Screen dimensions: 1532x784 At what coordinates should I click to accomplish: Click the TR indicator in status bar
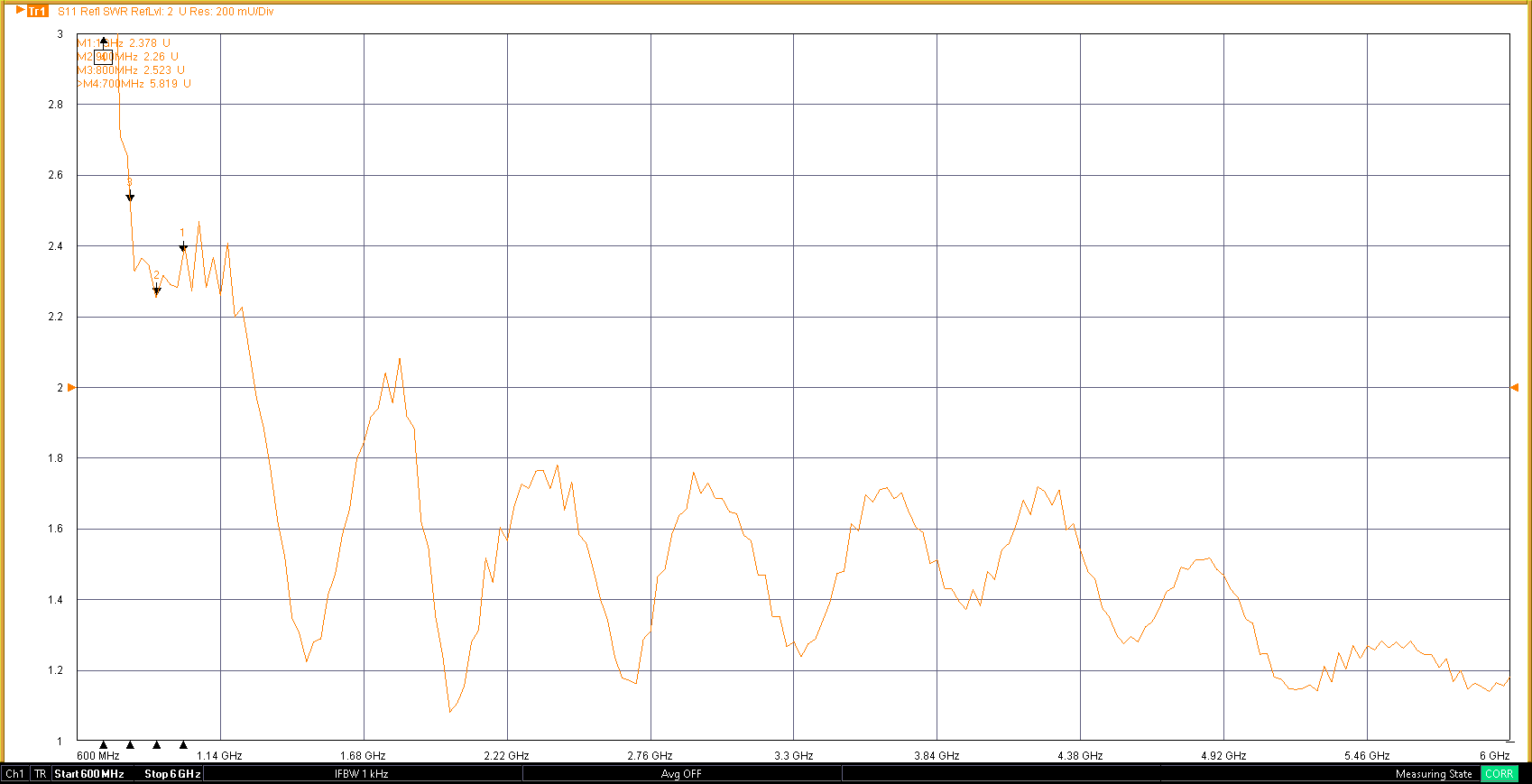click(41, 774)
